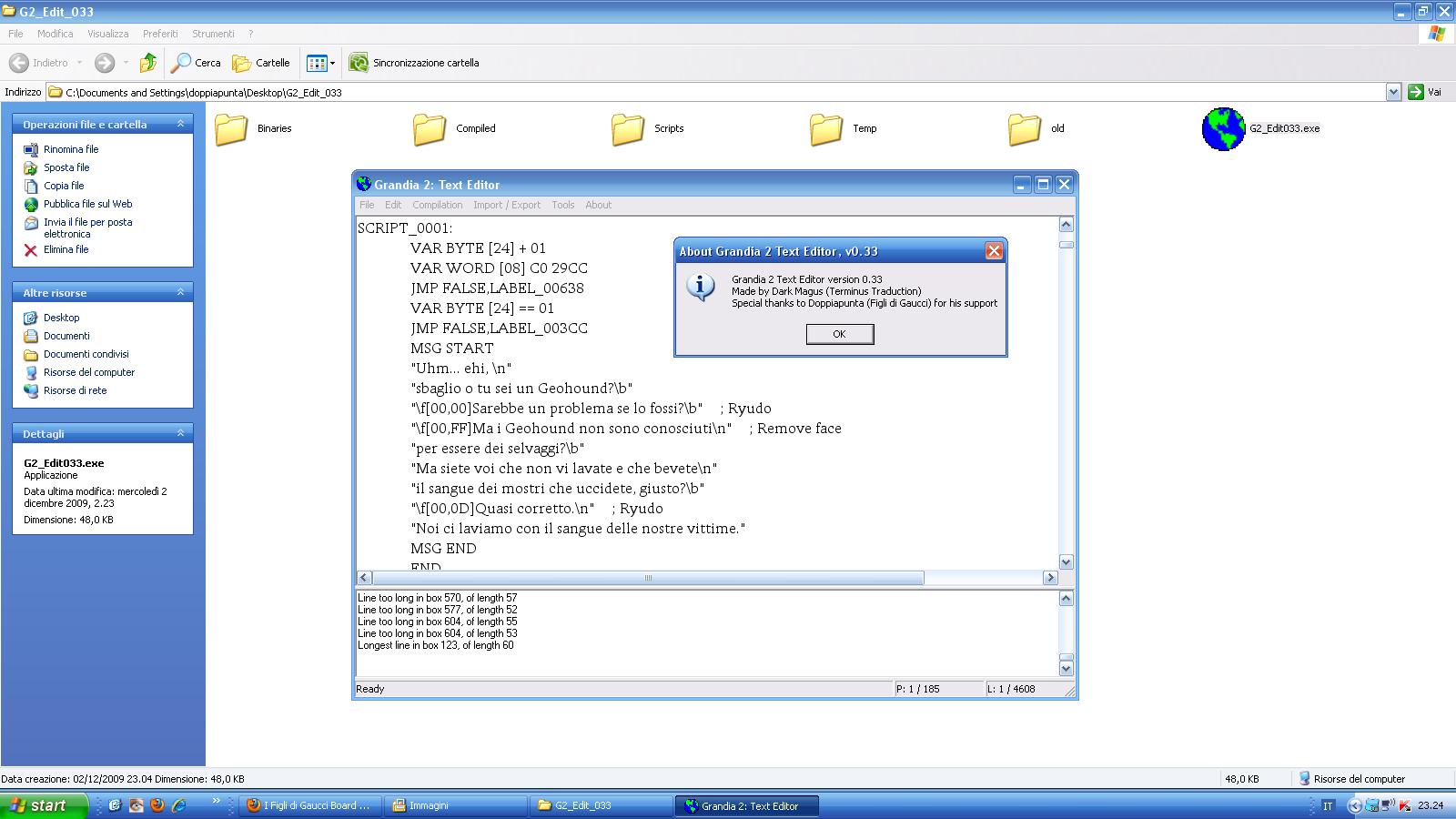The width and height of the screenshot is (1456, 819).
Task: Switch to G2_Edit_033 taskbar window
Action: click(x=602, y=805)
